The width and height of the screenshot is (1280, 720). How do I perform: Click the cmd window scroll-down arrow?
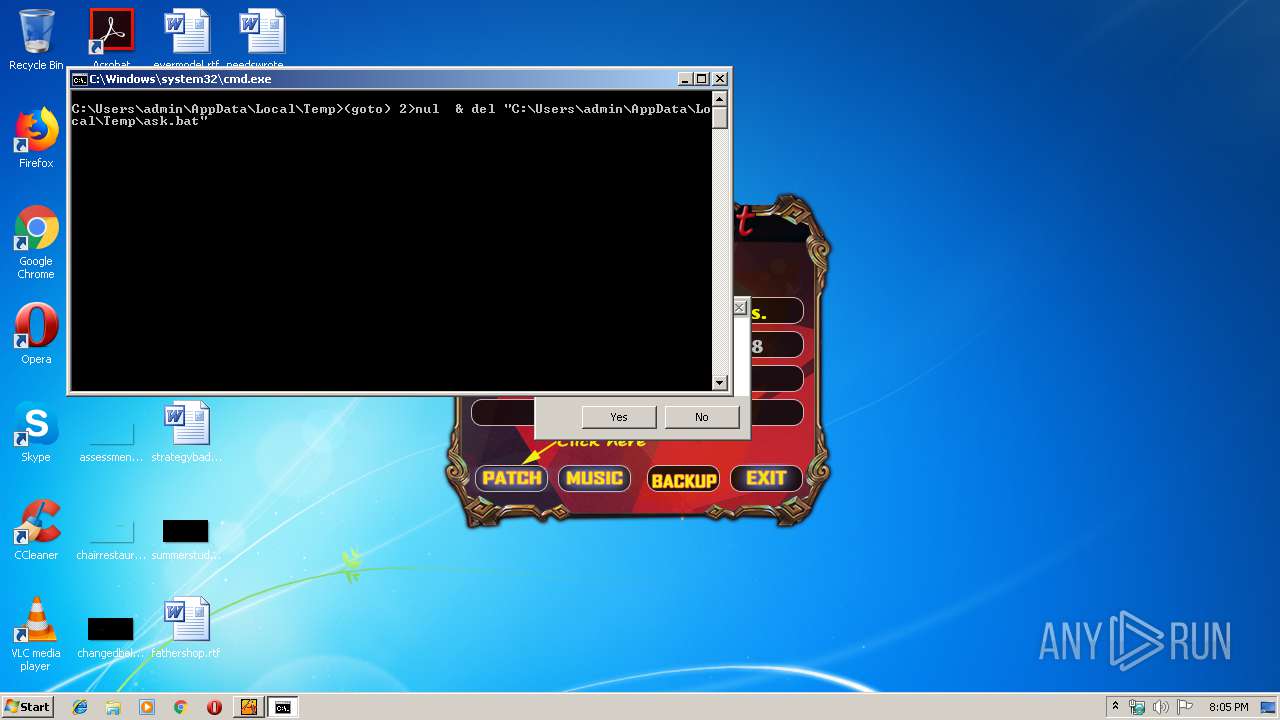tap(719, 382)
